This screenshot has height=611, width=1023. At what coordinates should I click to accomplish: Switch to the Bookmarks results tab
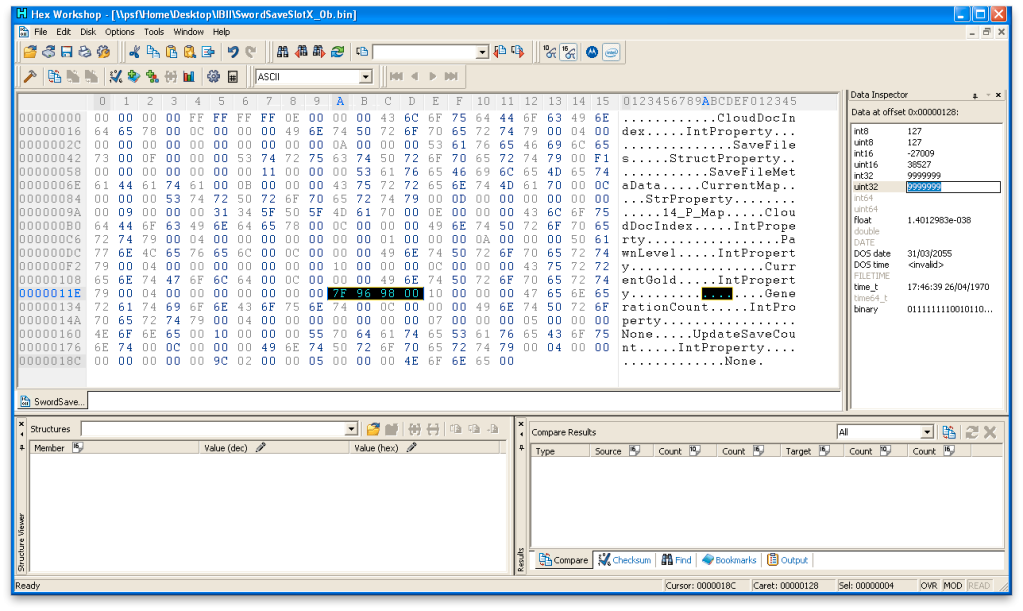729,560
